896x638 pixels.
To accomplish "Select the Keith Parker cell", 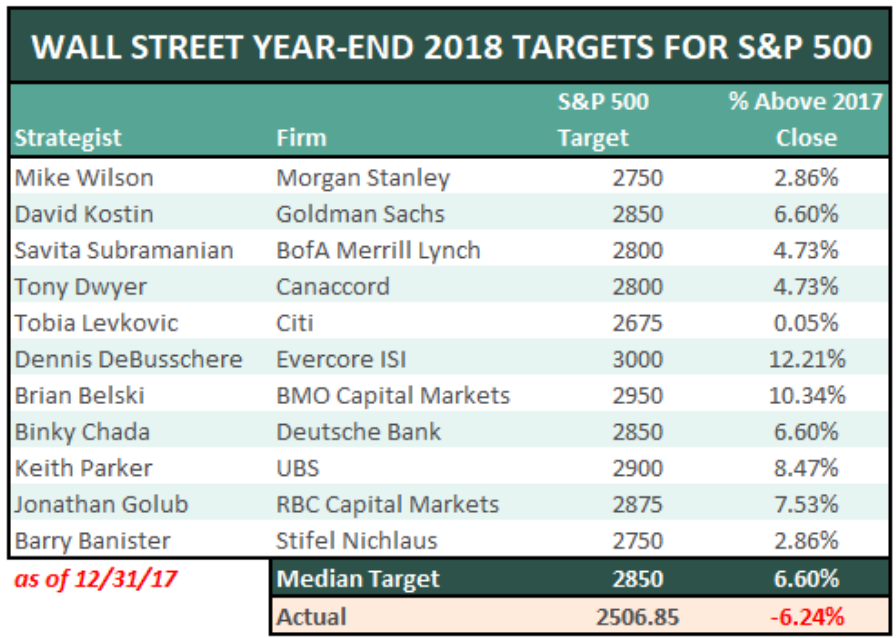I will tap(83, 468).
